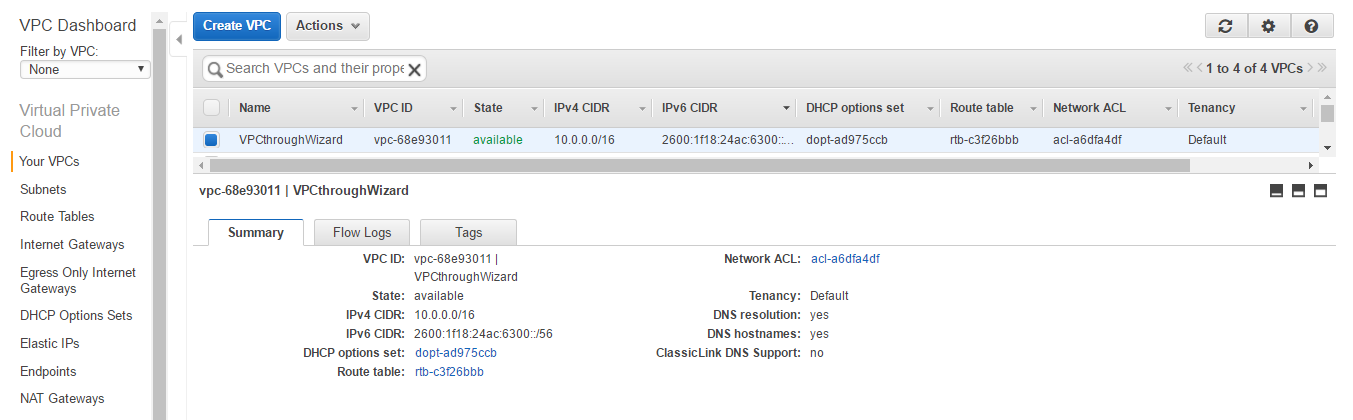Click the refresh icon button
This screenshot has width=1353, height=420.
click(x=1226, y=27)
